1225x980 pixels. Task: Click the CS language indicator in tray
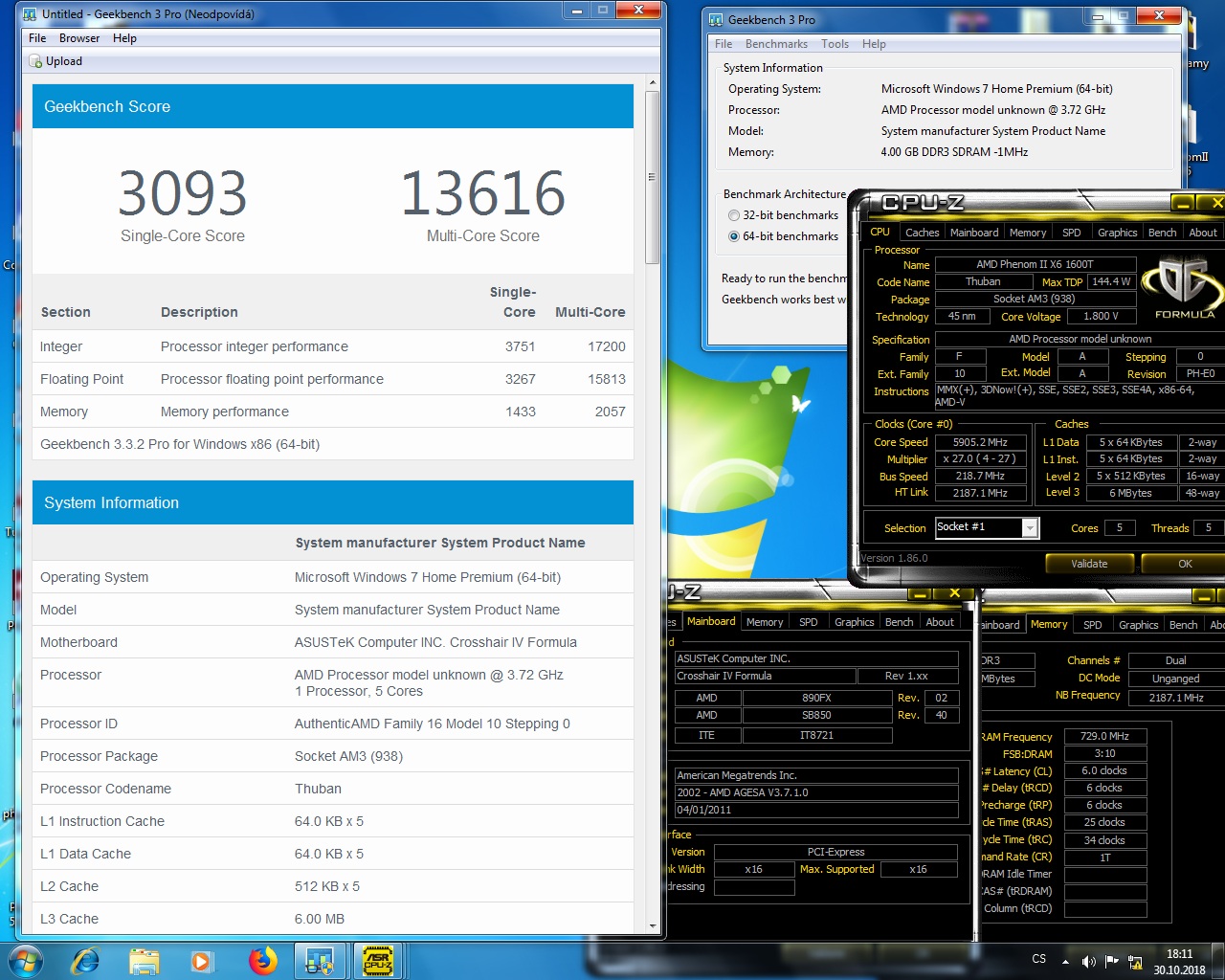(1038, 959)
